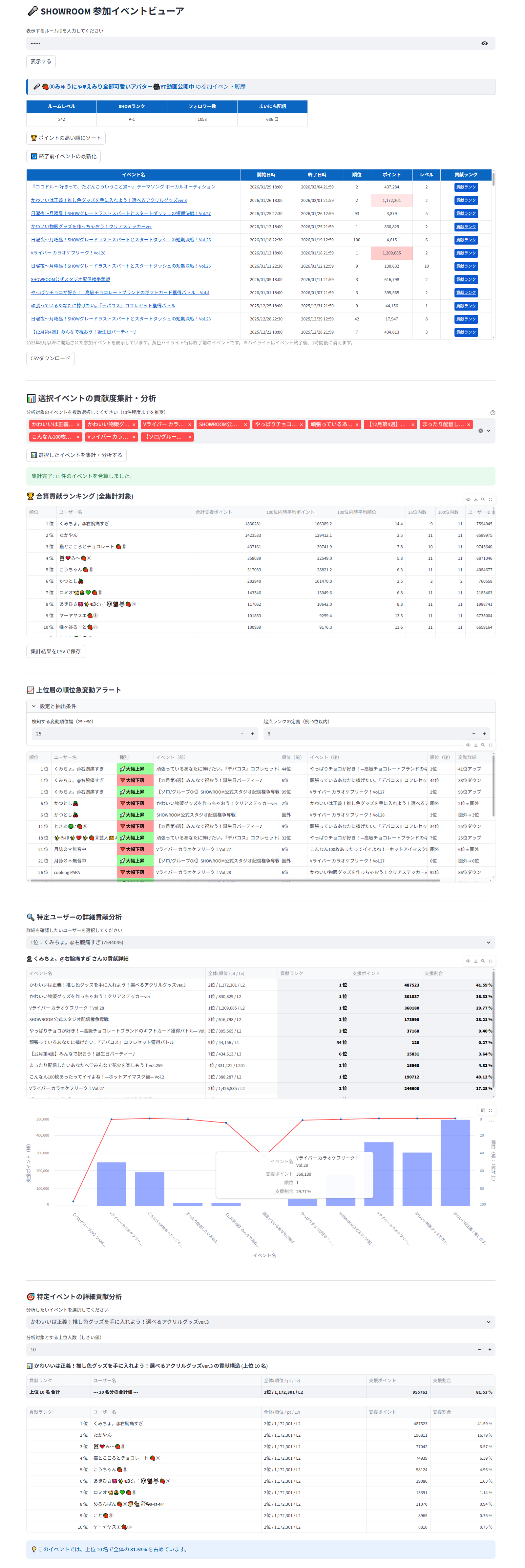
Task: Remove the SHOWROOM公式 event tag
Action: pos(245,424)
